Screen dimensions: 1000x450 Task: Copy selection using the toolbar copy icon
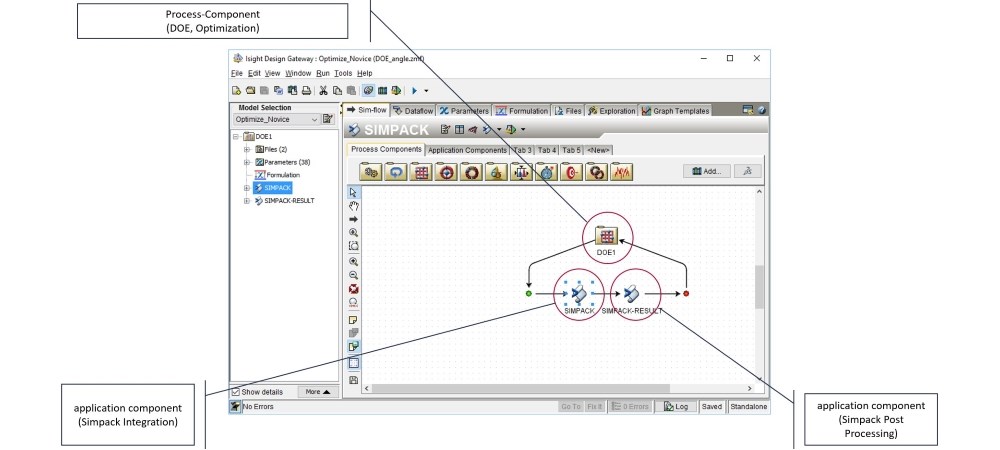(x=337, y=91)
